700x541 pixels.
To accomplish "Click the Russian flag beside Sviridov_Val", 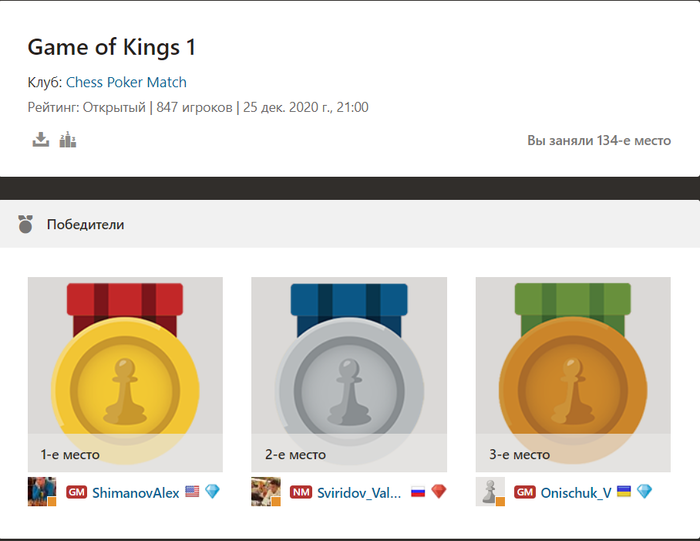I will point(418,491).
